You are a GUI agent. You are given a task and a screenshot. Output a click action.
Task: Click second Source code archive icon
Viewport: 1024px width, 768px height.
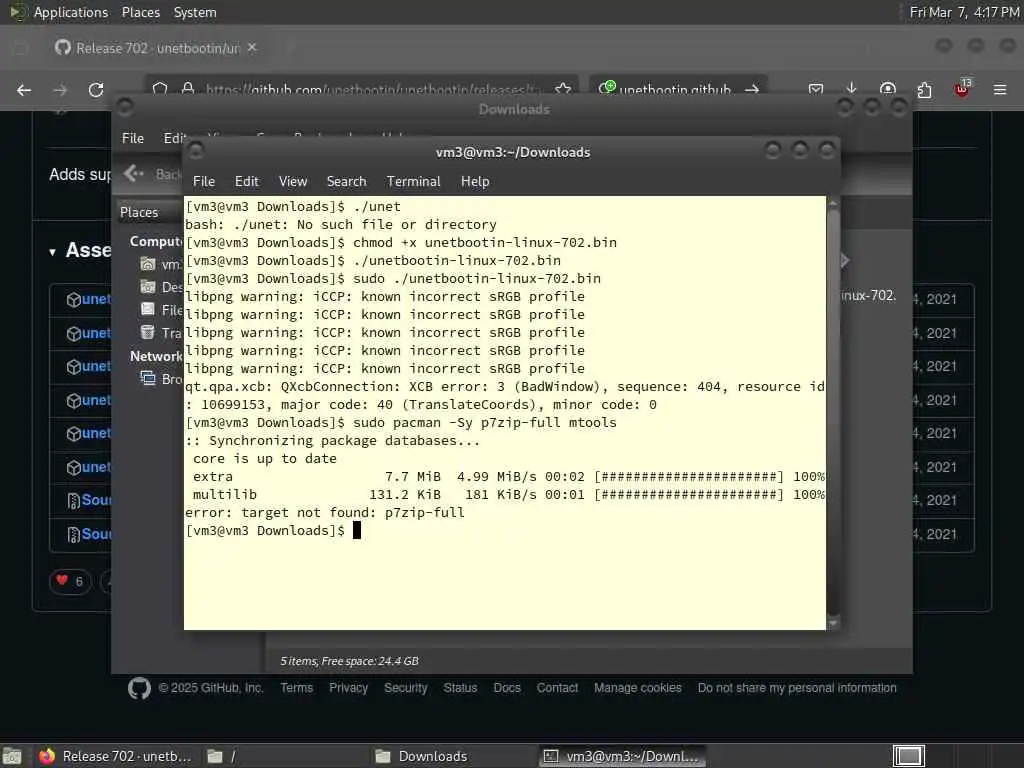pos(74,535)
